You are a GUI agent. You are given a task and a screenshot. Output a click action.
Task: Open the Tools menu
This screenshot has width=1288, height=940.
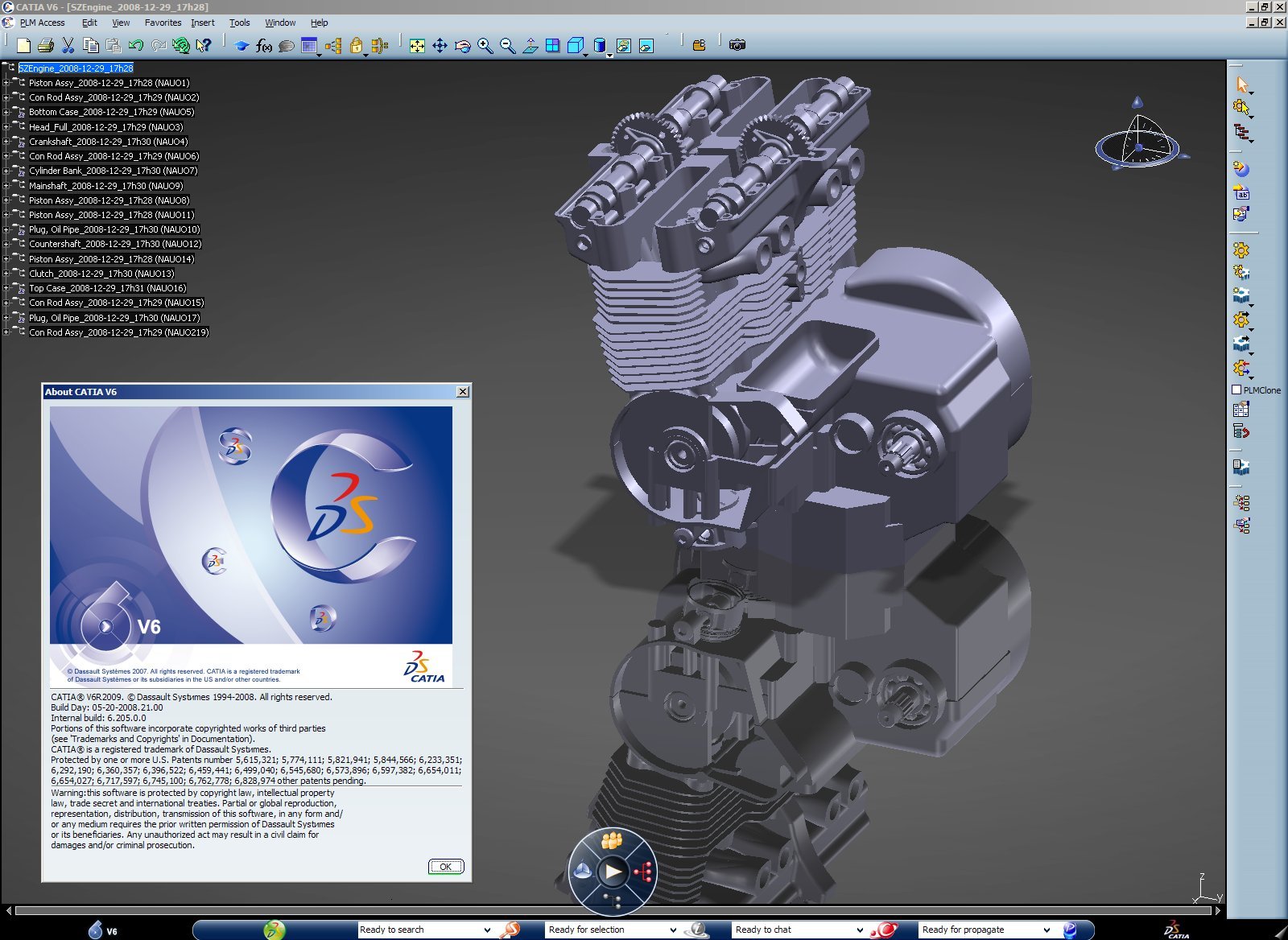239,23
